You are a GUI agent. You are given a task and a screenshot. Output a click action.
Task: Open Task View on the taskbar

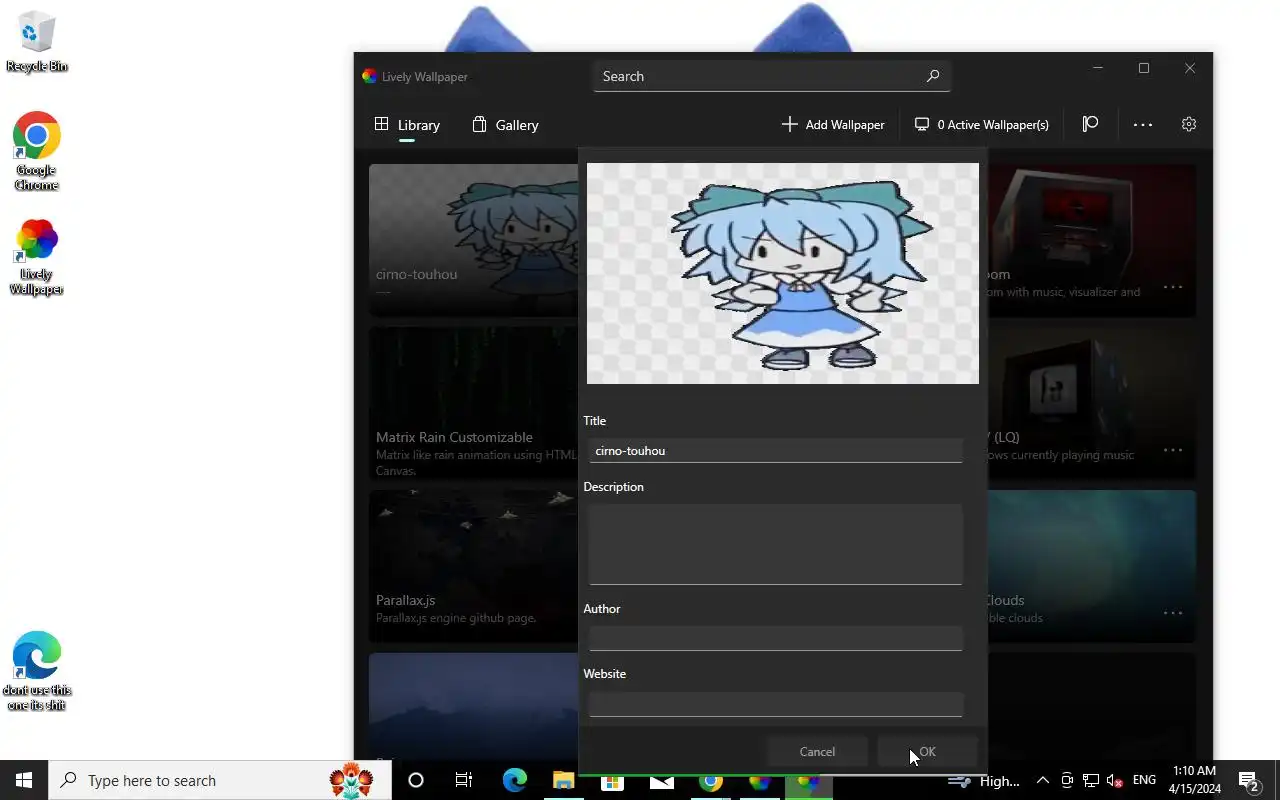(x=464, y=780)
